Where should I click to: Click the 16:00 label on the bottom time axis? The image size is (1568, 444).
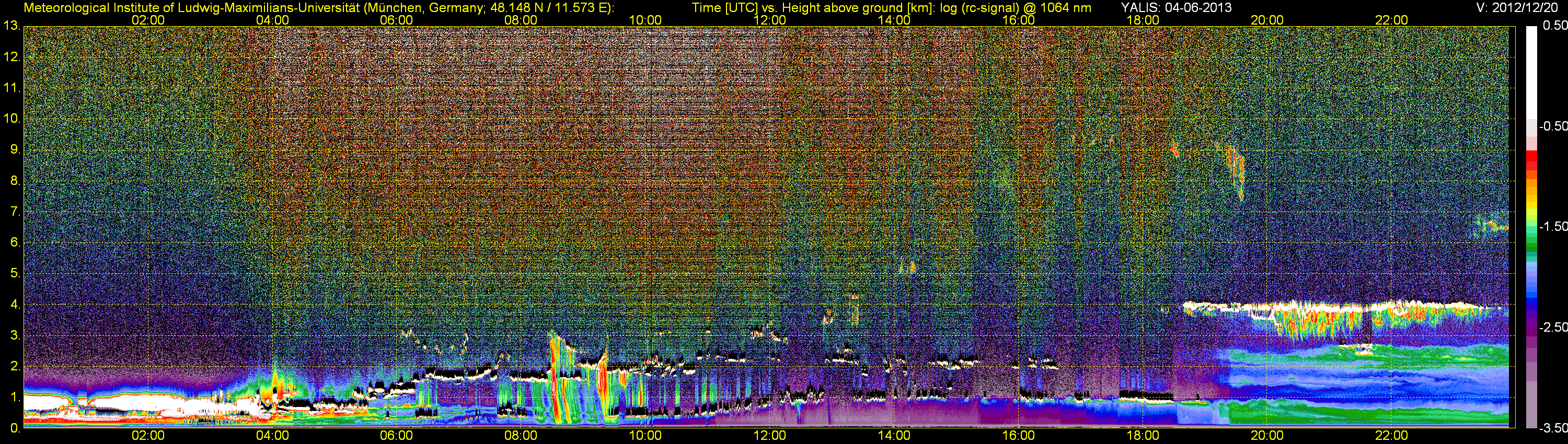pos(1018,436)
